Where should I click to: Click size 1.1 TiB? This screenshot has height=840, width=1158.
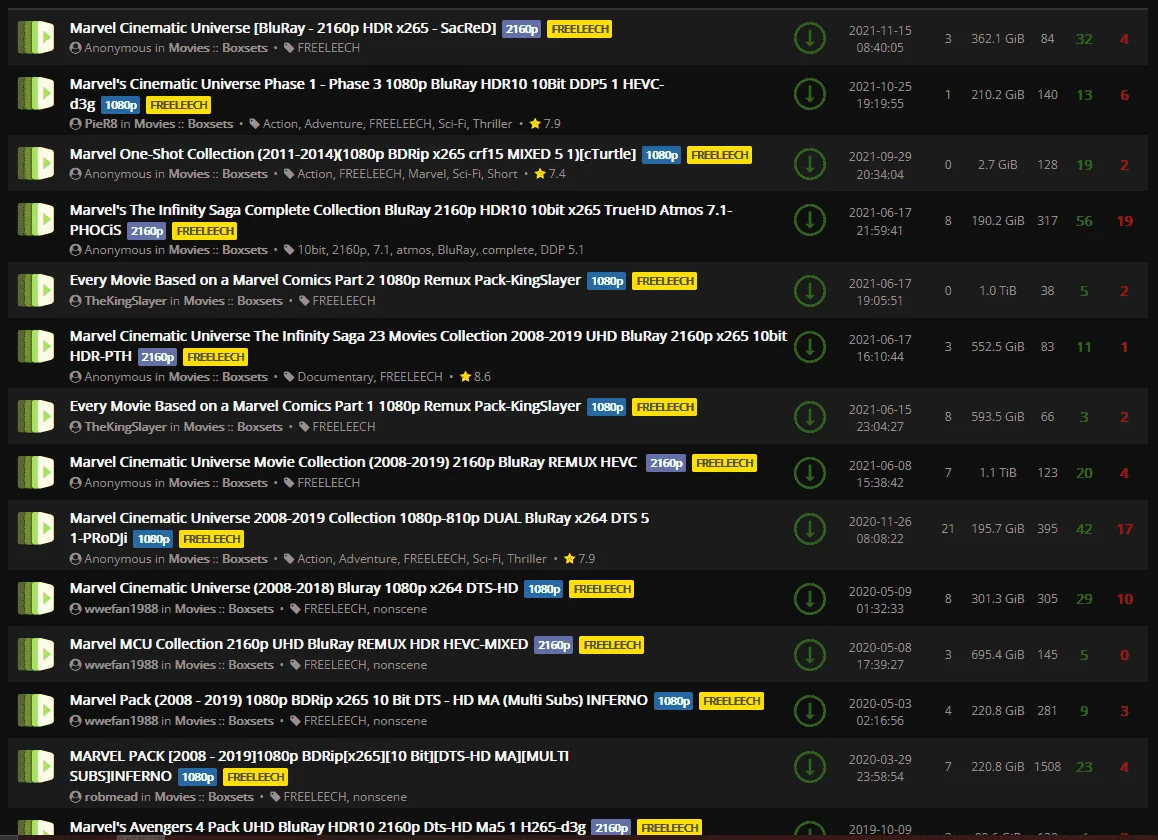[x=998, y=473]
